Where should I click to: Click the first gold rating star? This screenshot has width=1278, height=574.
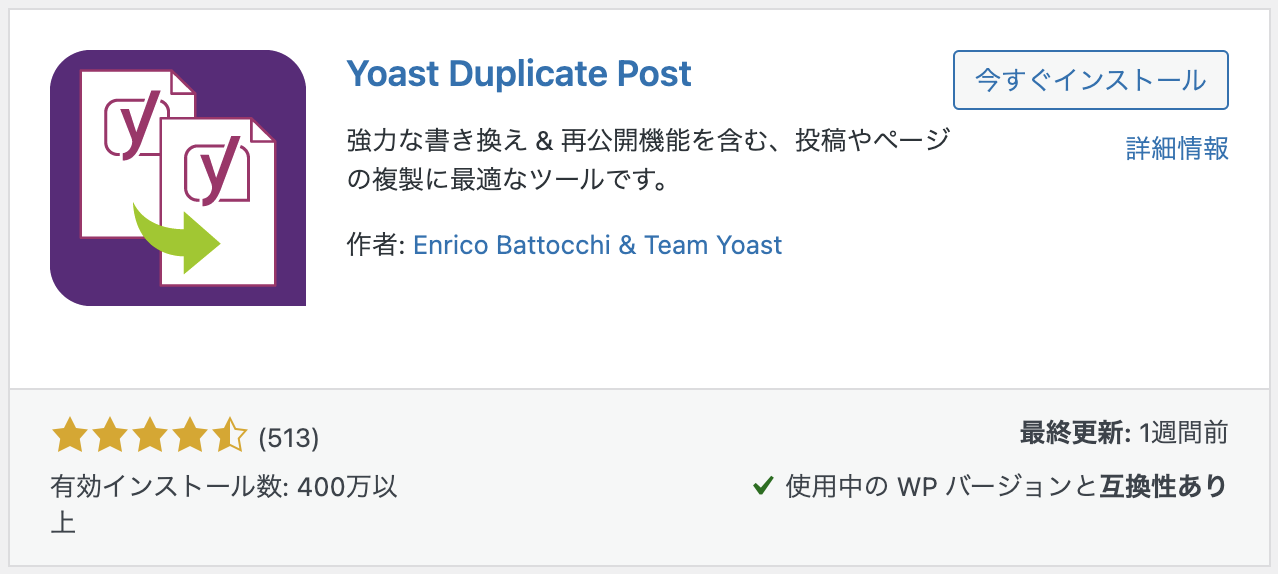coord(68,437)
